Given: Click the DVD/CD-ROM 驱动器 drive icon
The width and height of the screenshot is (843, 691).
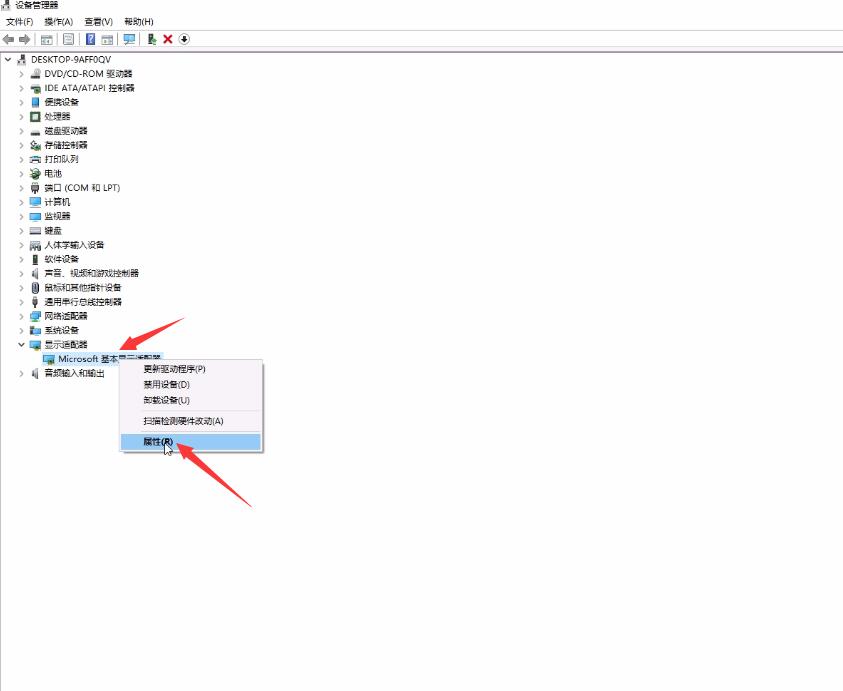Looking at the screenshot, I should pos(35,74).
